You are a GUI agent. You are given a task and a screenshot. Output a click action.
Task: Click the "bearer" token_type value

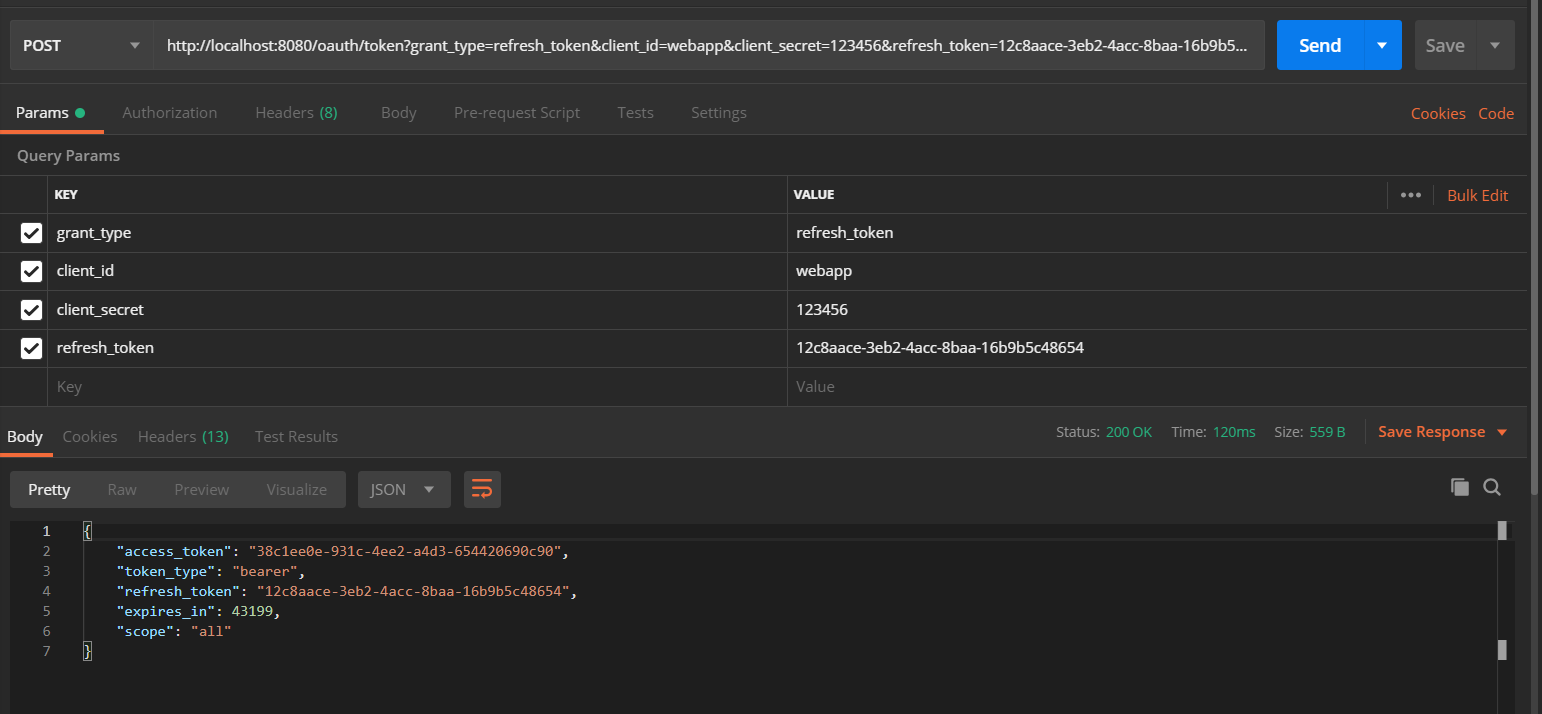tap(265, 571)
